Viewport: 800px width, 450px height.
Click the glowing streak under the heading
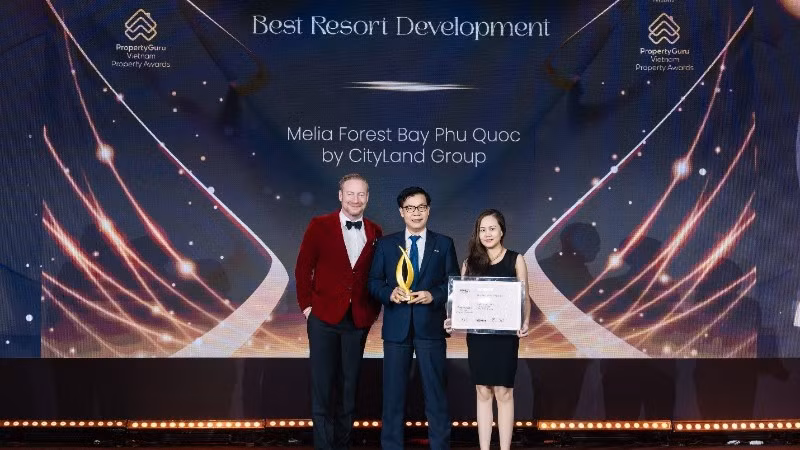click(410, 86)
